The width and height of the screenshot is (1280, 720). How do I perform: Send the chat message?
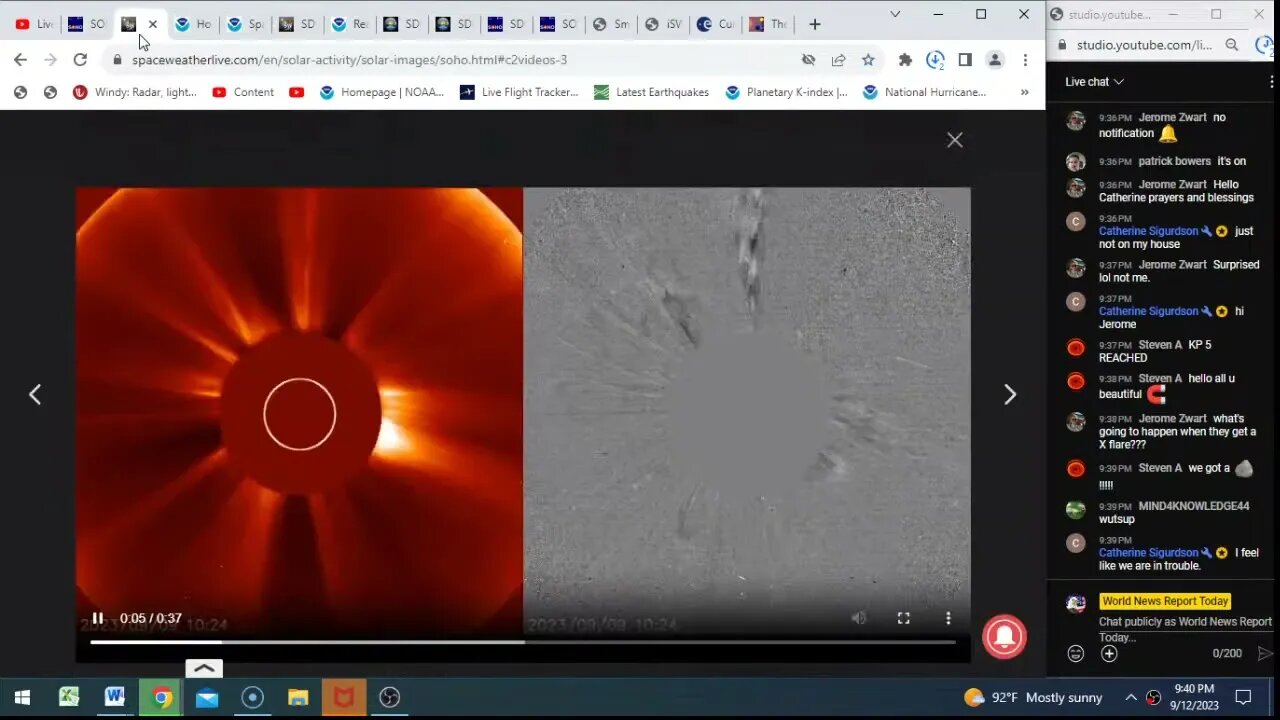(1265, 654)
